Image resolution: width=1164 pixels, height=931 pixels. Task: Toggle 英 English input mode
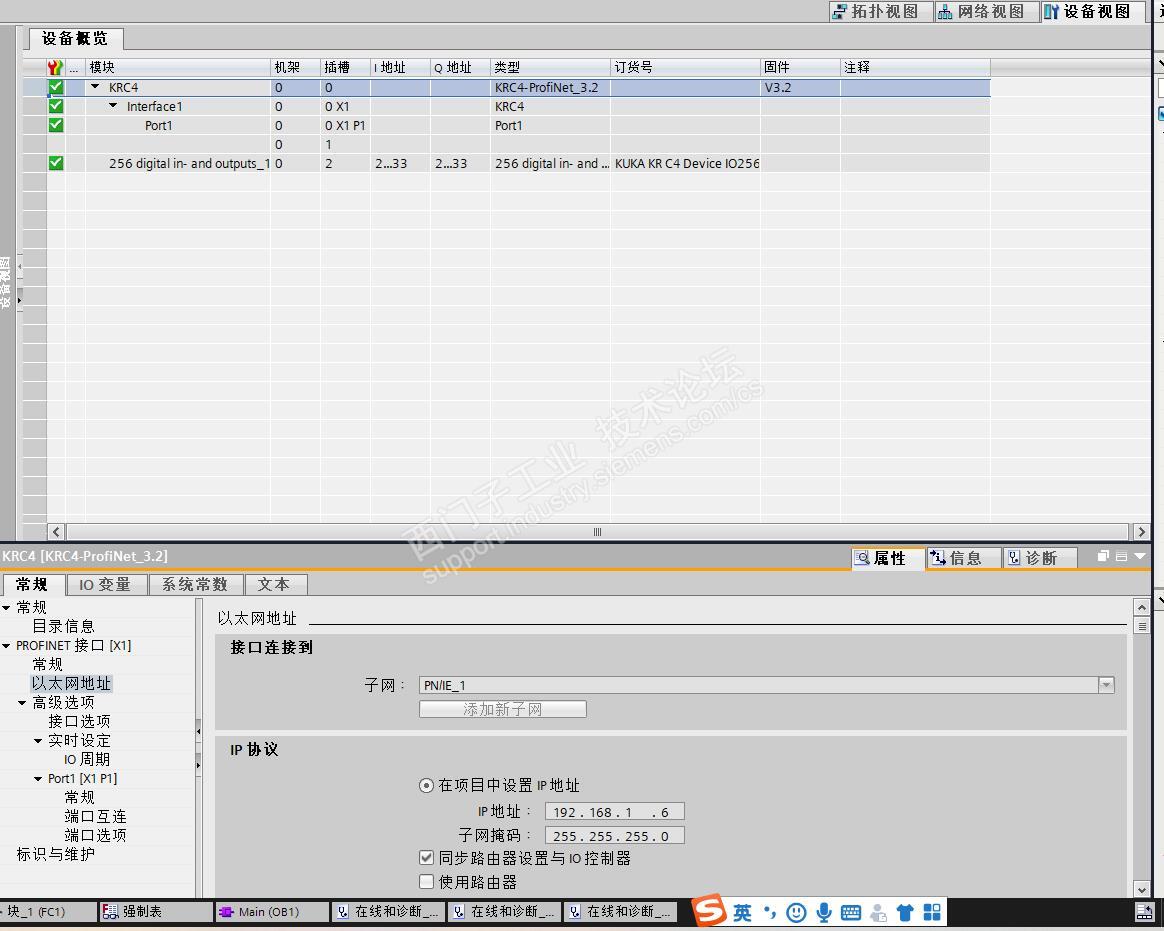[742, 912]
